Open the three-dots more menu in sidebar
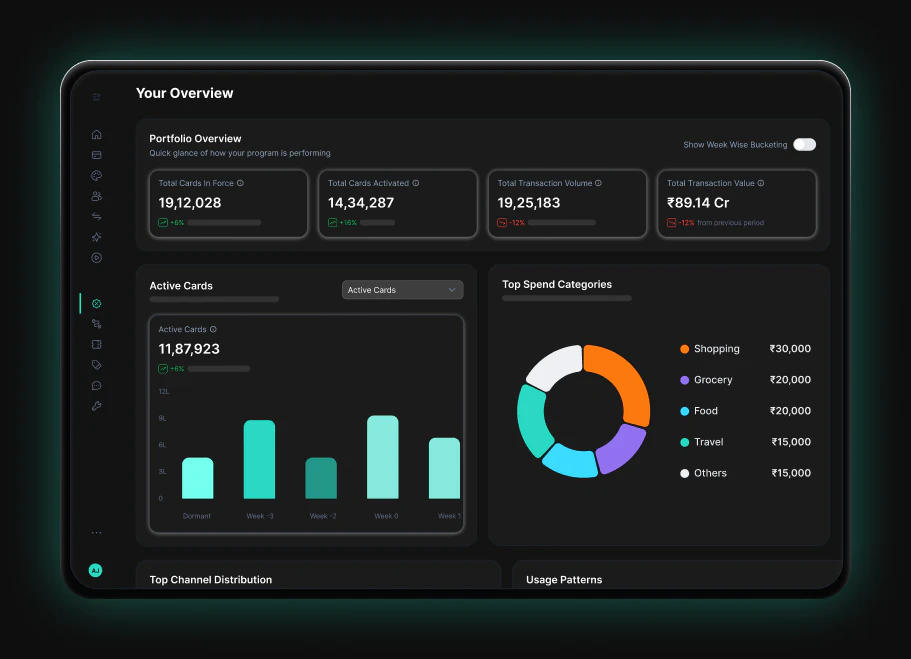911x659 pixels. click(96, 532)
